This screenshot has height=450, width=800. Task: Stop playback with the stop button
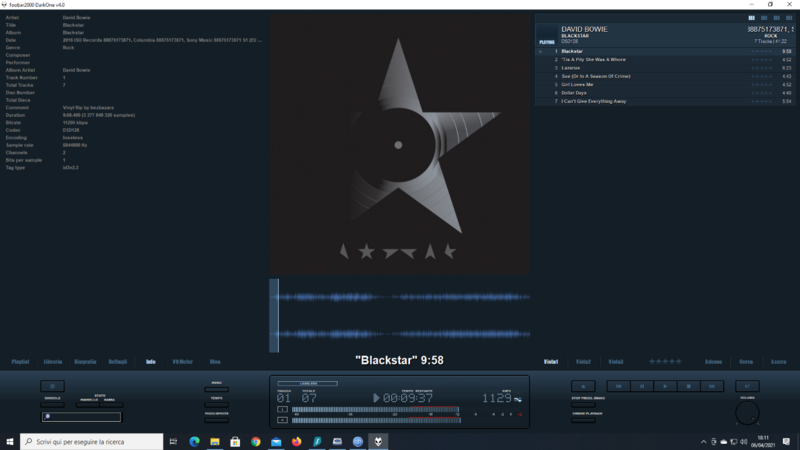tap(688, 386)
